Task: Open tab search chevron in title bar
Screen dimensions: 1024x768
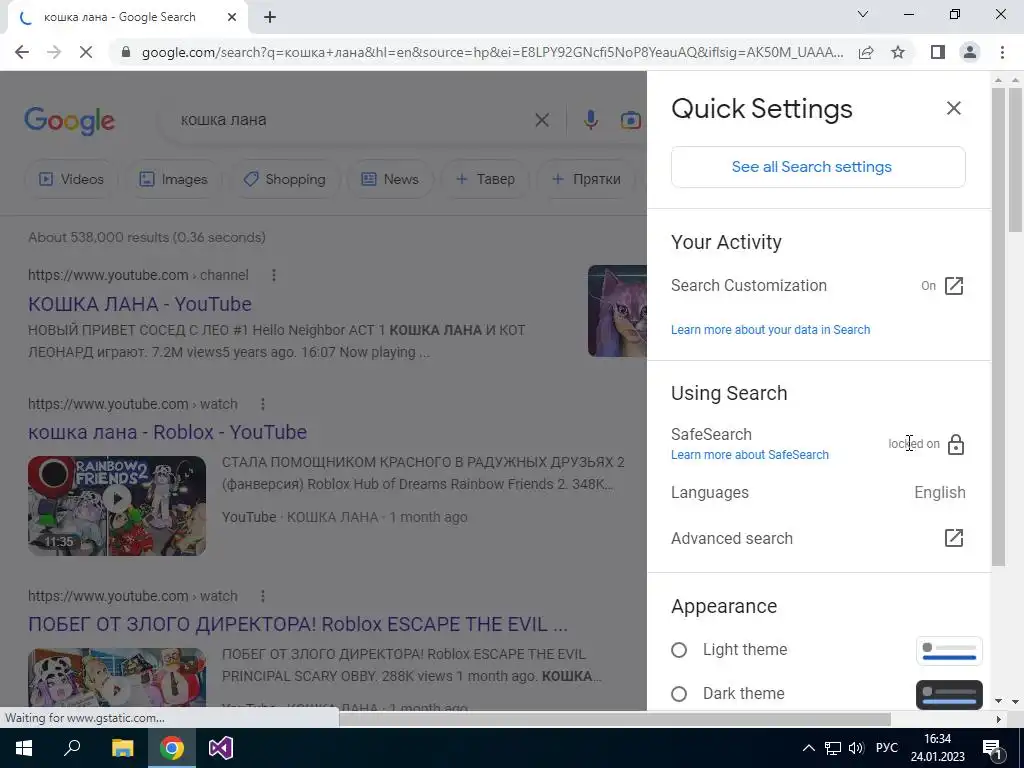Action: (x=863, y=14)
